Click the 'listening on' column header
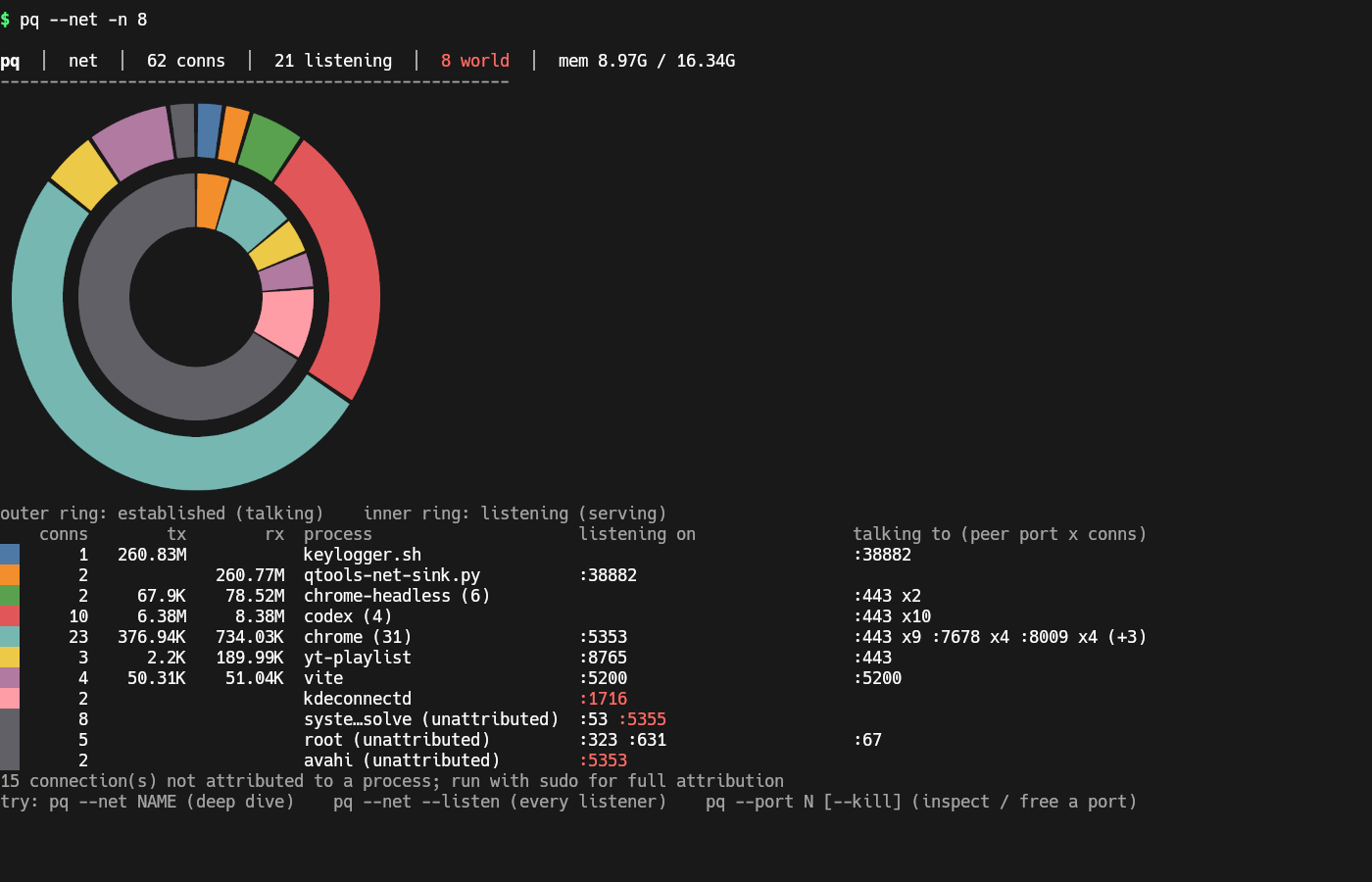1372x882 pixels. 637,534
